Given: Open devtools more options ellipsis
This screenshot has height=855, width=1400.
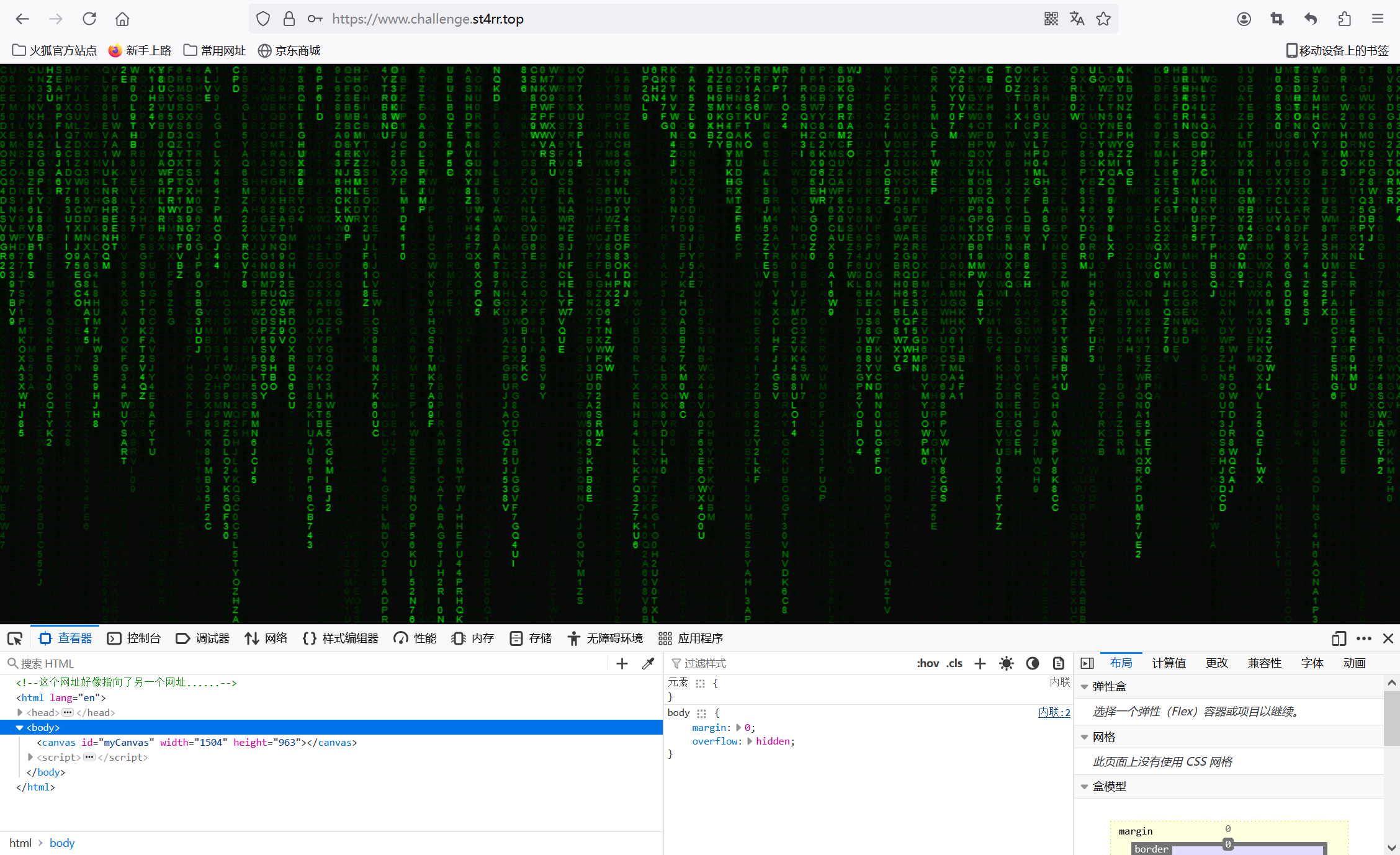Looking at the screenshot, I should click(x=1364, y=638).
